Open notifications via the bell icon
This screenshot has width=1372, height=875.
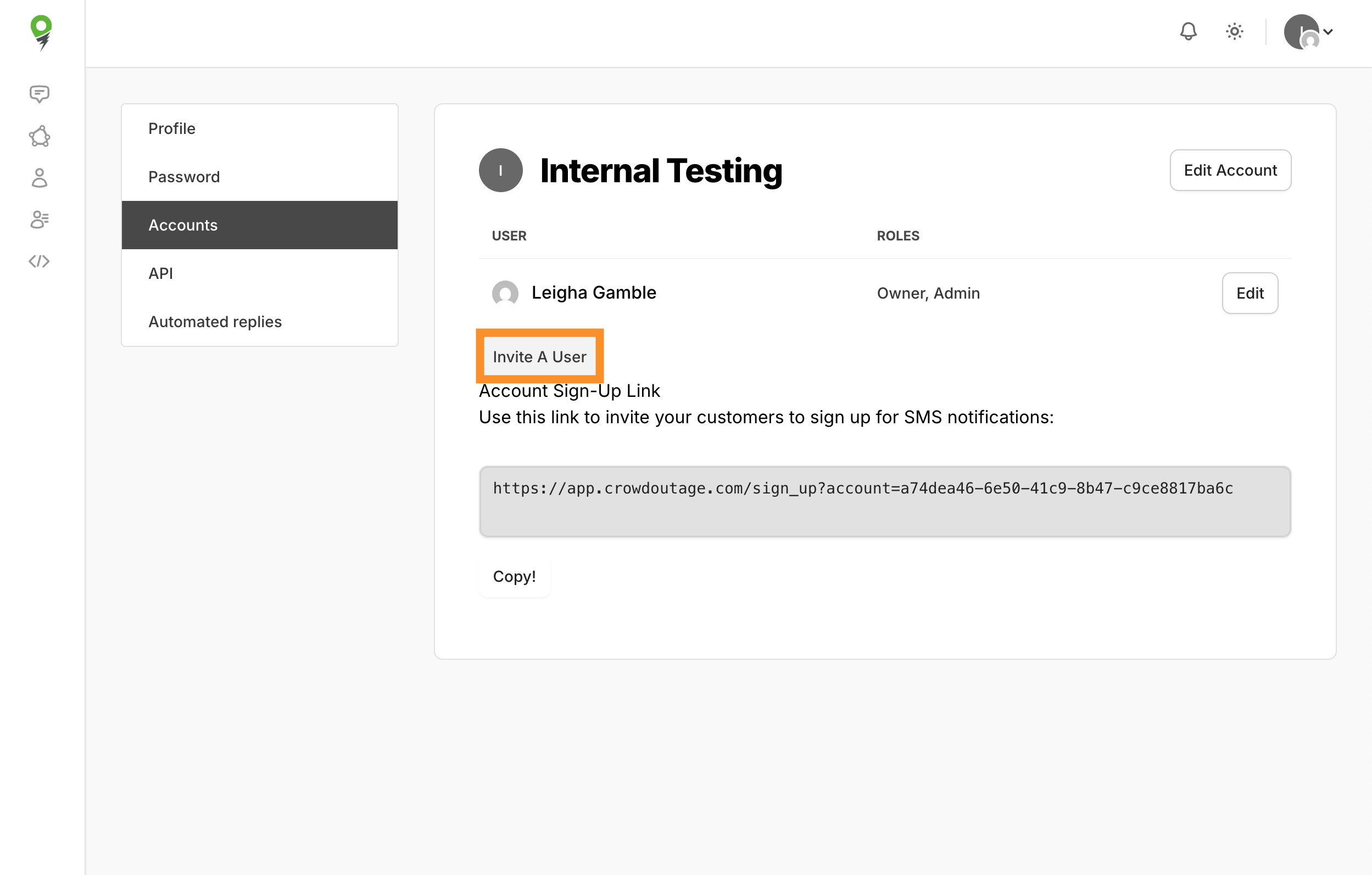1188,31
